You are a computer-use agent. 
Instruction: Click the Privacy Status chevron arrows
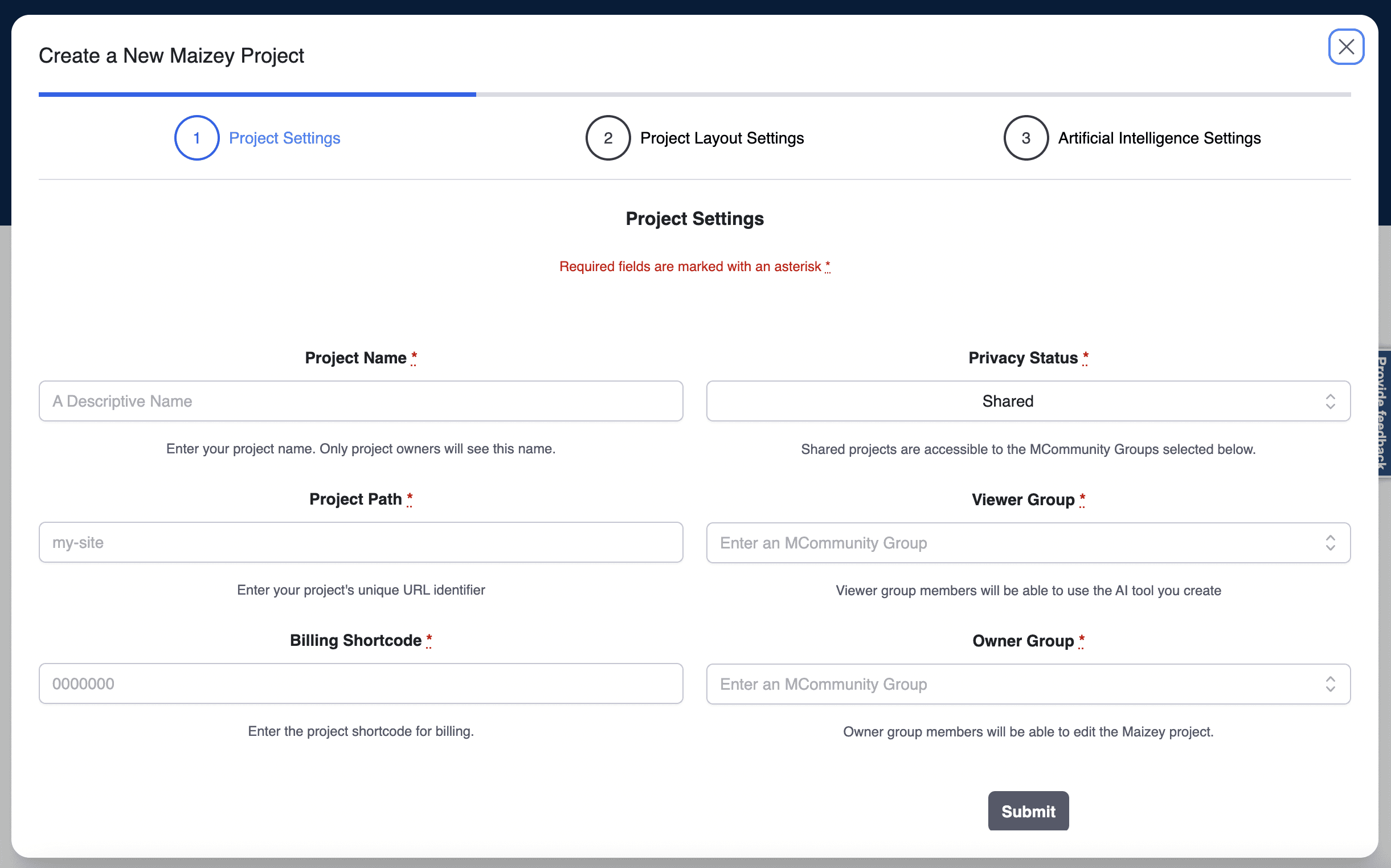click(1330, 402)
